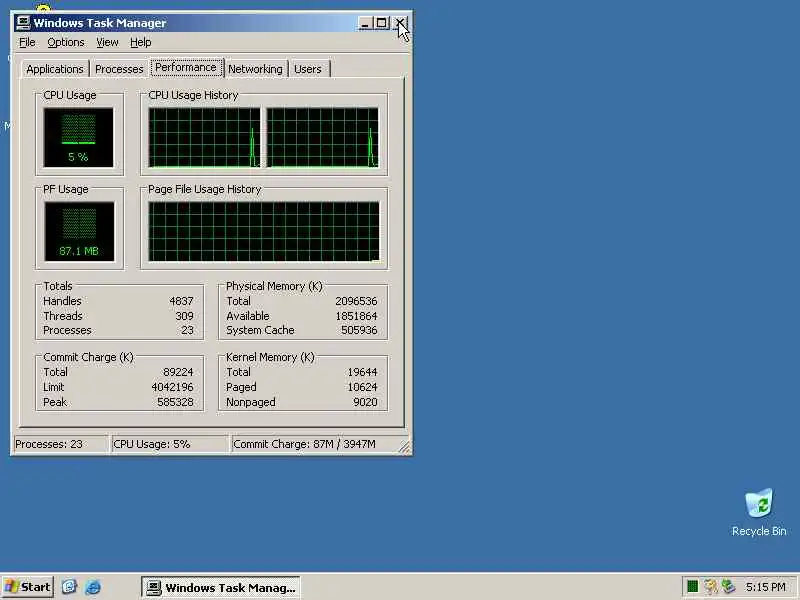Open the Options menu
The width and height of the screenshot is (800, 600).
click(x=66, y=42)
